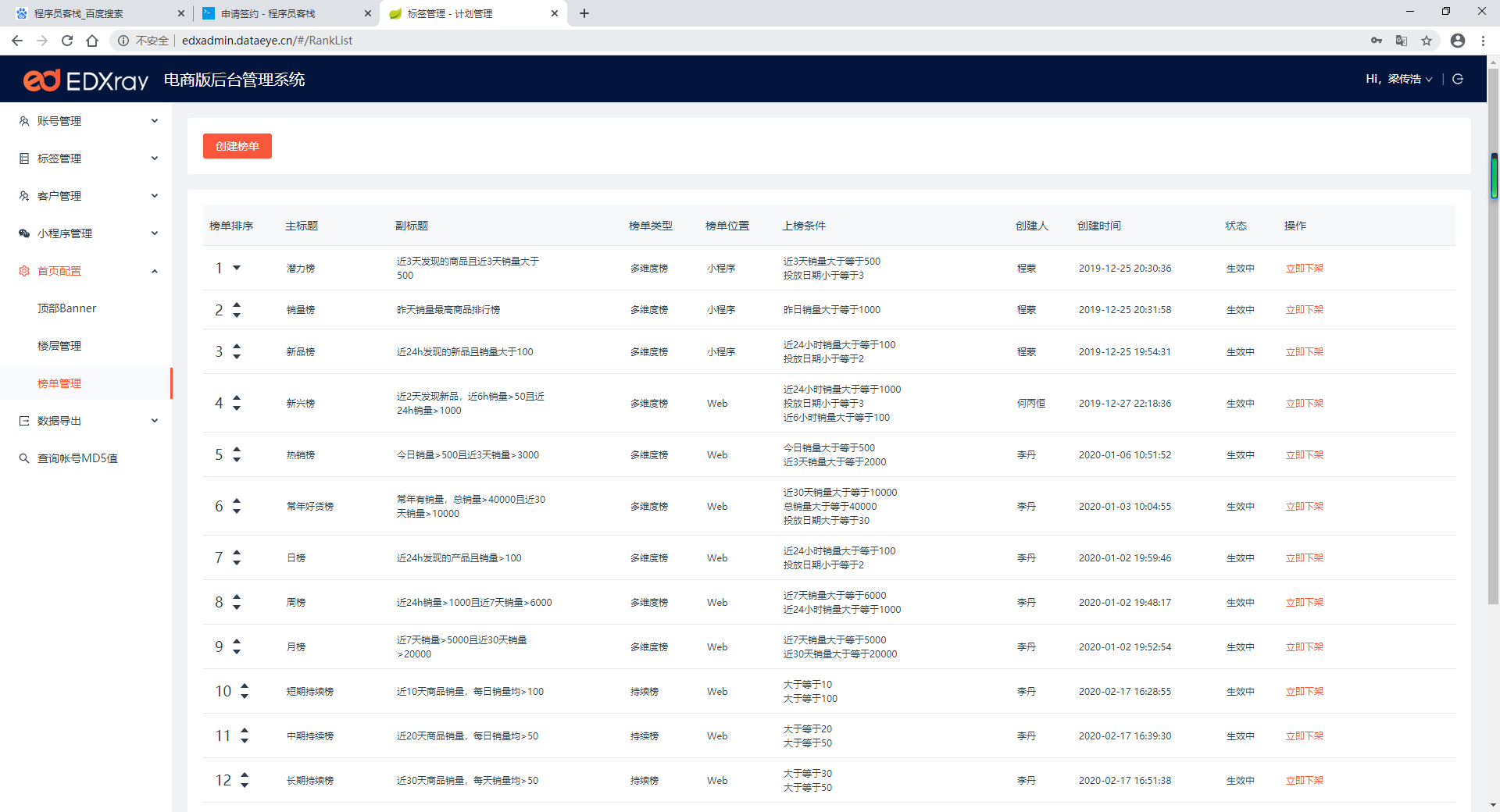The image size is (1500, 812).
Task: Click 生效中 status in 月榜 row
Action: pyautogui.click(x=1241, y=647)
